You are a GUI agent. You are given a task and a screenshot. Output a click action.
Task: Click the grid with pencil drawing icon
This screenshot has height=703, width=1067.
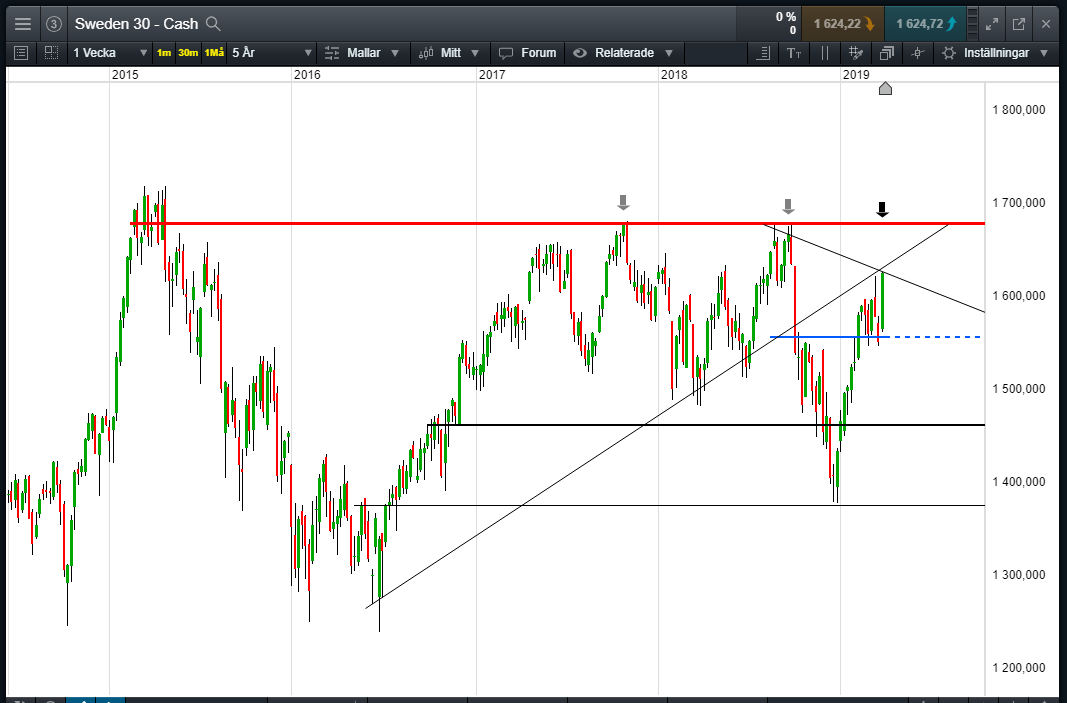[856, 52]
